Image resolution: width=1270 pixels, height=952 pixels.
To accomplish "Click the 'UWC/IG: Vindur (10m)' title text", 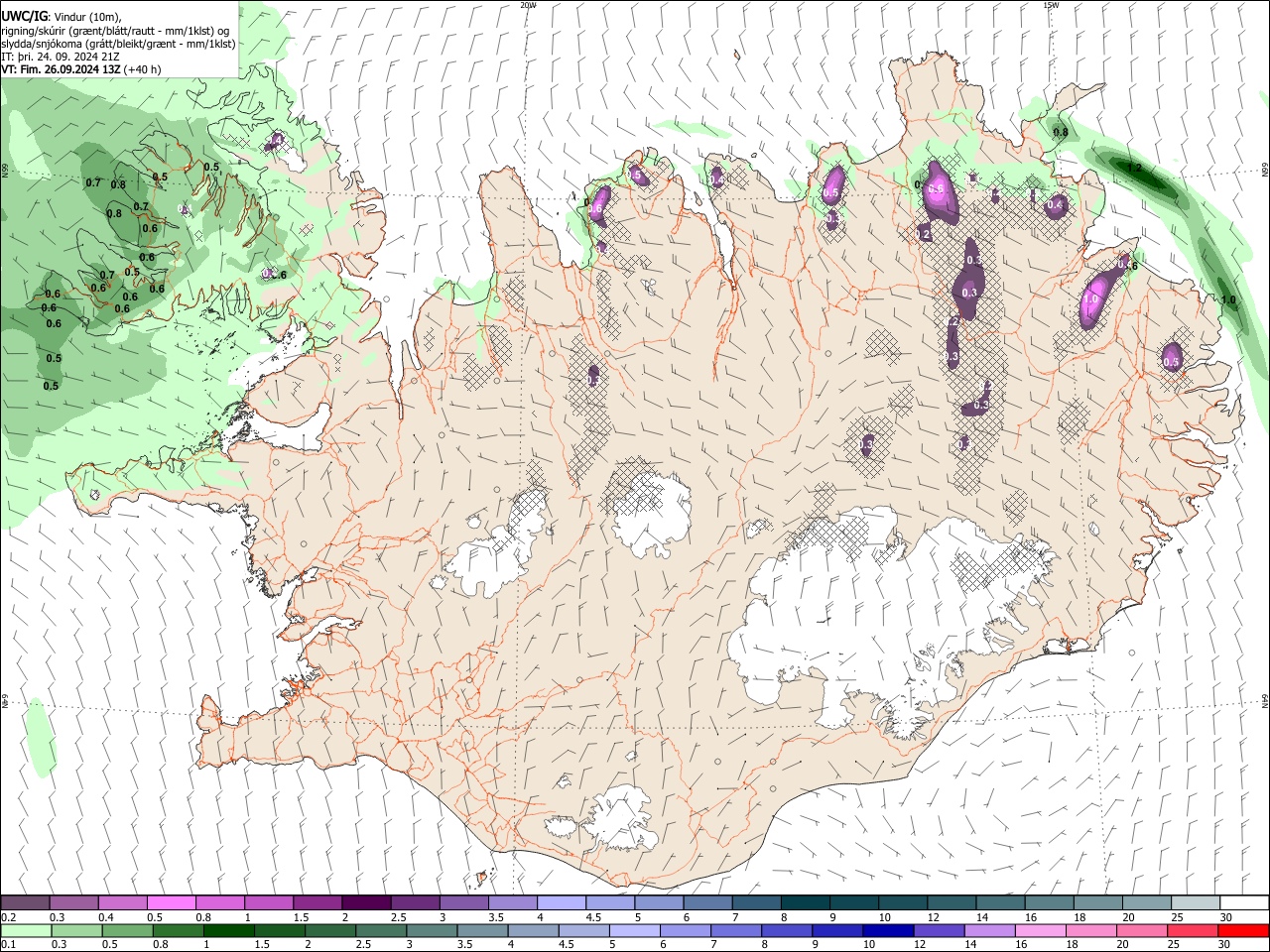I will 62,17.
